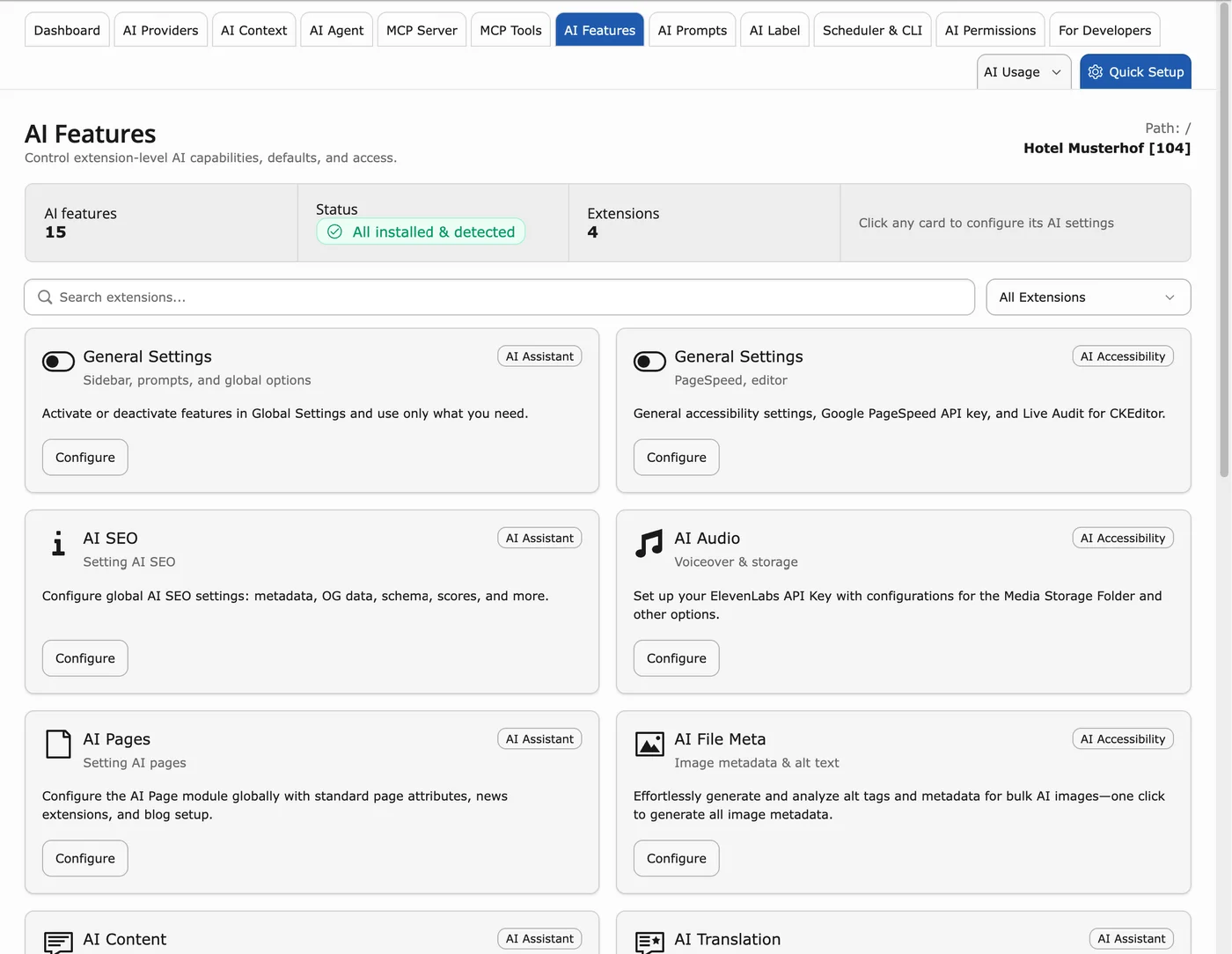The image size is (1232, 954).
Task: Click Configure on AI Assistant General Settings card
Action: (85, 458)
